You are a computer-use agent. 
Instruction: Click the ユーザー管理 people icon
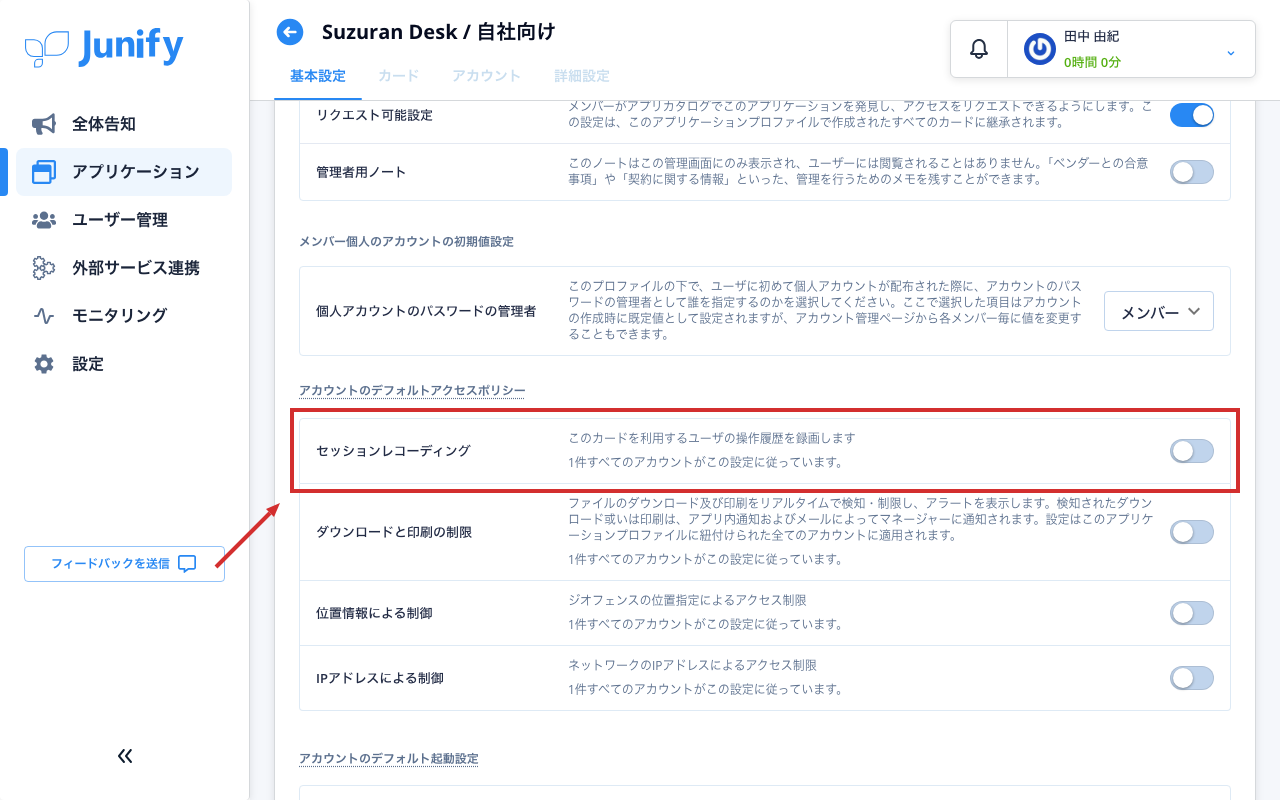click(x=44, y=220)
